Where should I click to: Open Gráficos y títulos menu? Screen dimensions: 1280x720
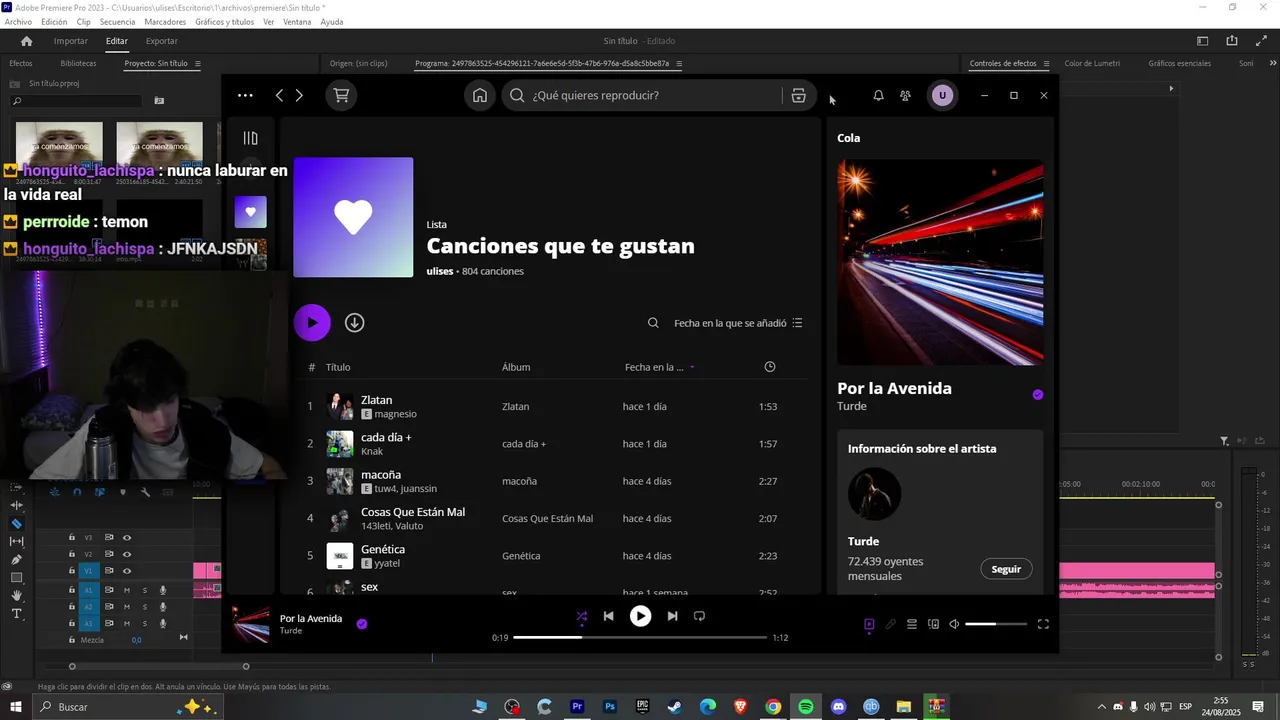[225, 22]
